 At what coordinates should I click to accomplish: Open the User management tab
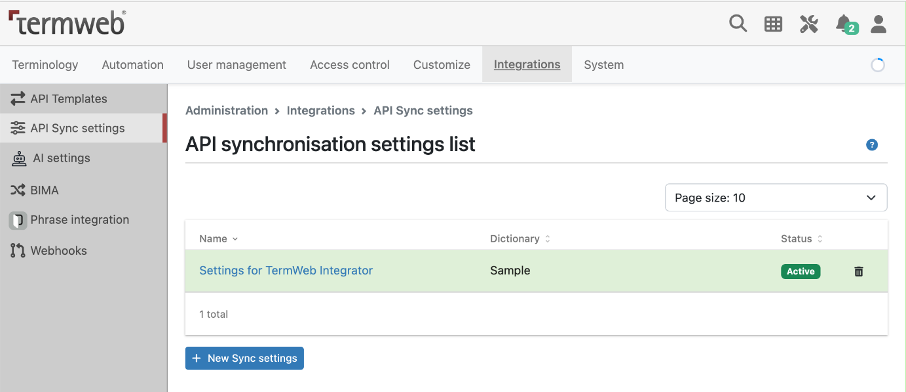pos(237,65)
